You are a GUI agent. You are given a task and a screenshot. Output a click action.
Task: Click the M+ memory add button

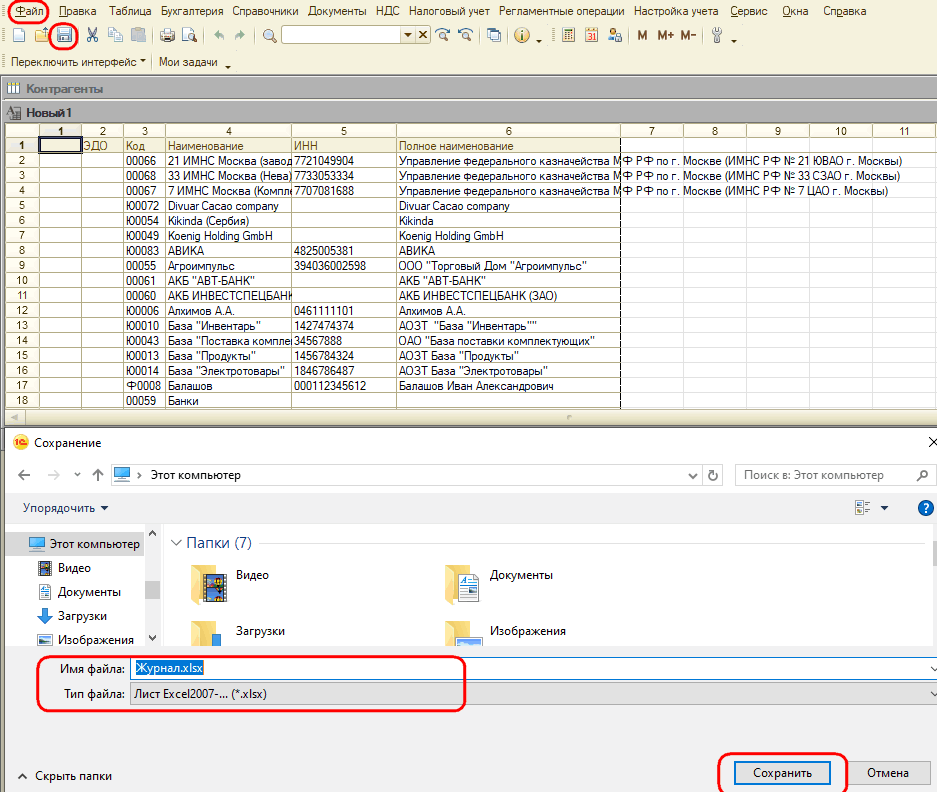click(665, 35)
